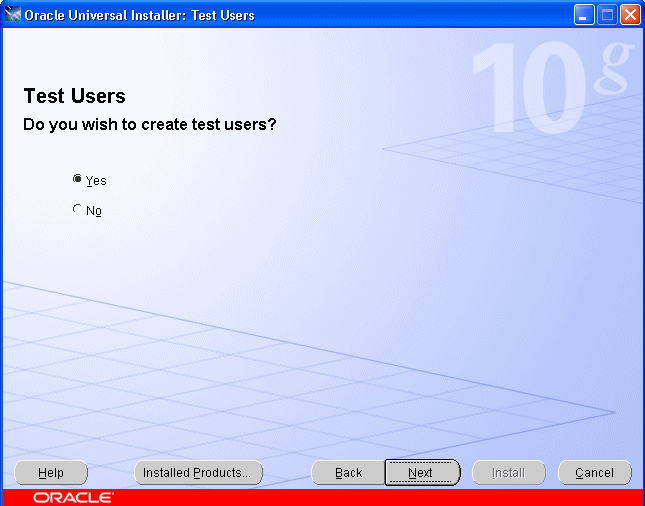Click the 'Oracle Universal Installer: Test Users' title
The image size is (645, 506).
tap(139, 15)
